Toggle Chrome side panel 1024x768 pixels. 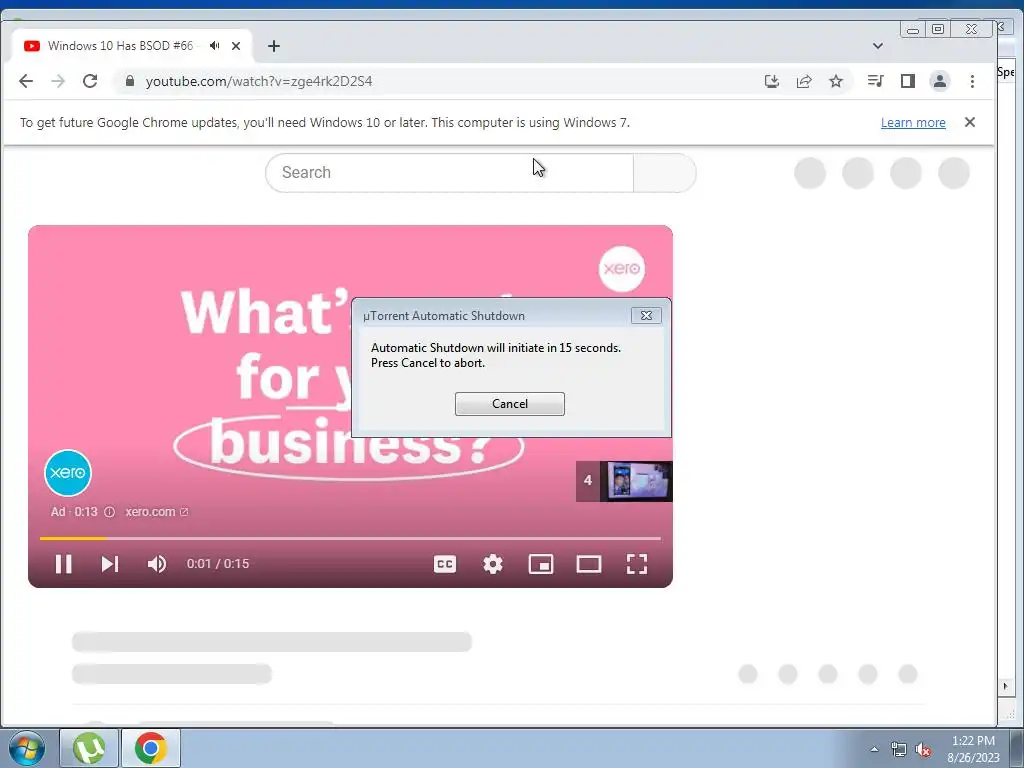(908, 81)
